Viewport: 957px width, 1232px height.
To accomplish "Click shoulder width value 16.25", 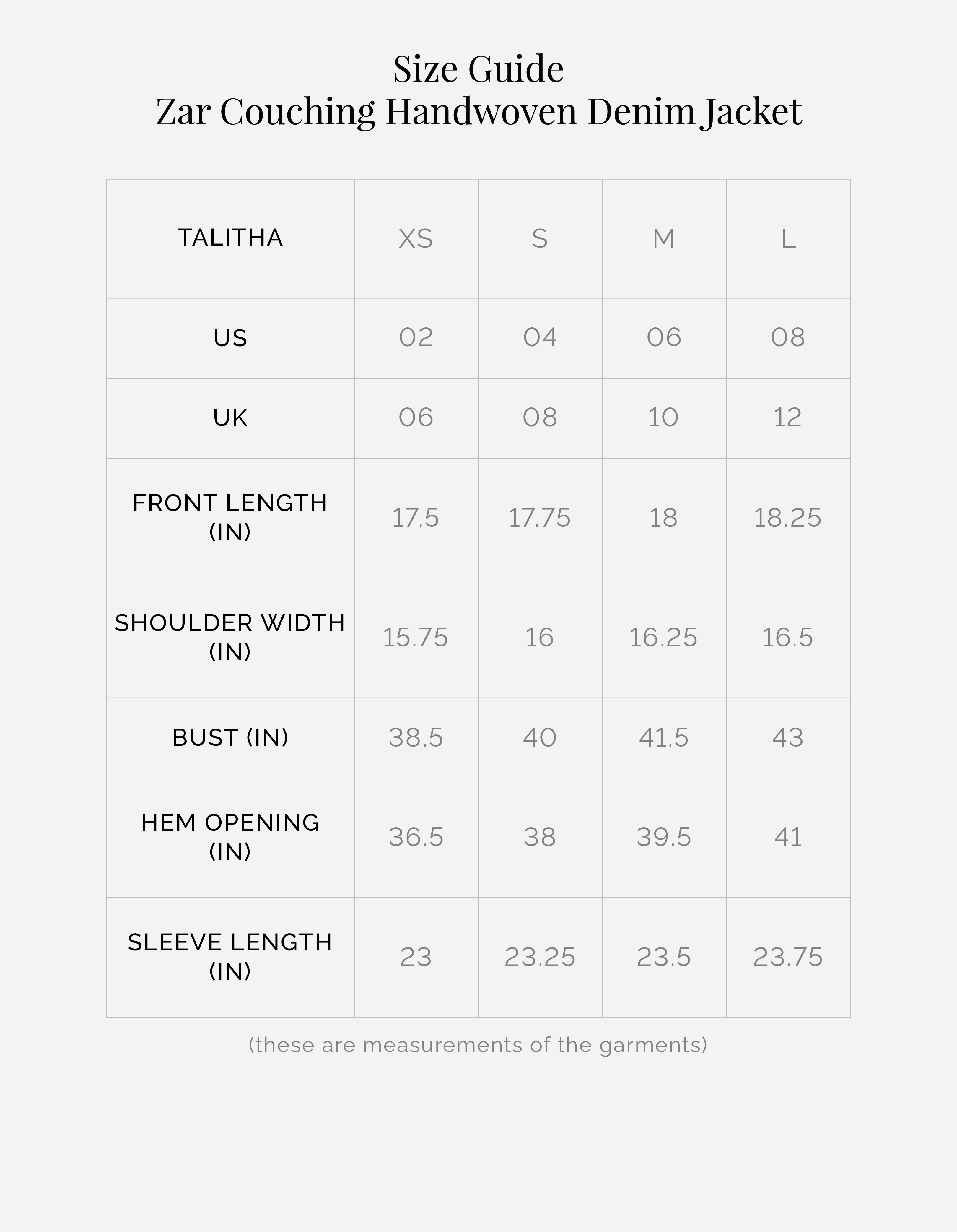I will [663, 638].
